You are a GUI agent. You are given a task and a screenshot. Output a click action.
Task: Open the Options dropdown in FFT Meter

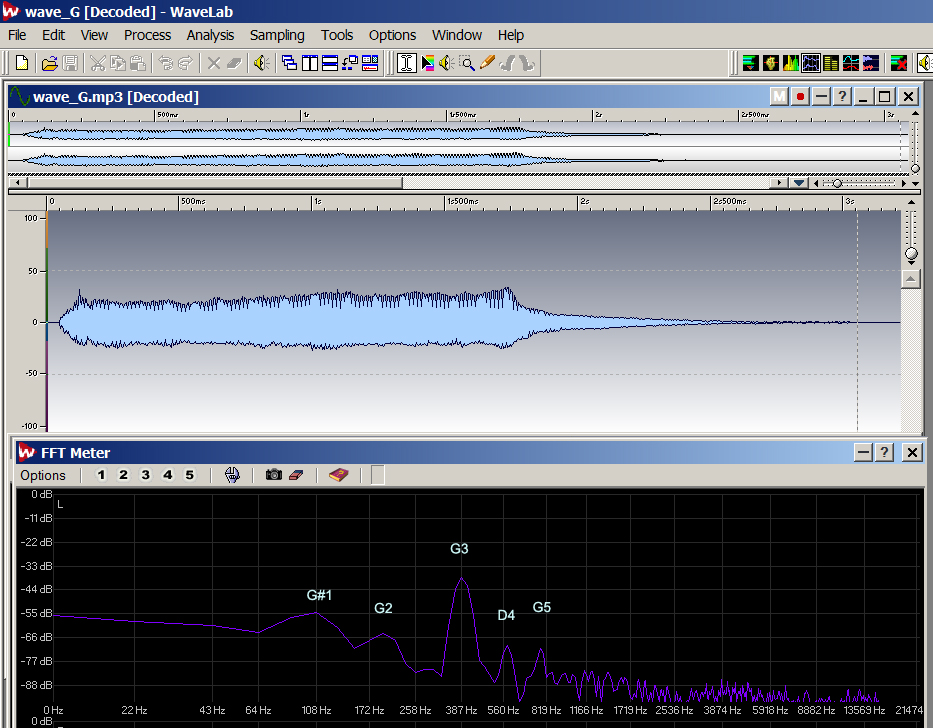coord(43,475)
